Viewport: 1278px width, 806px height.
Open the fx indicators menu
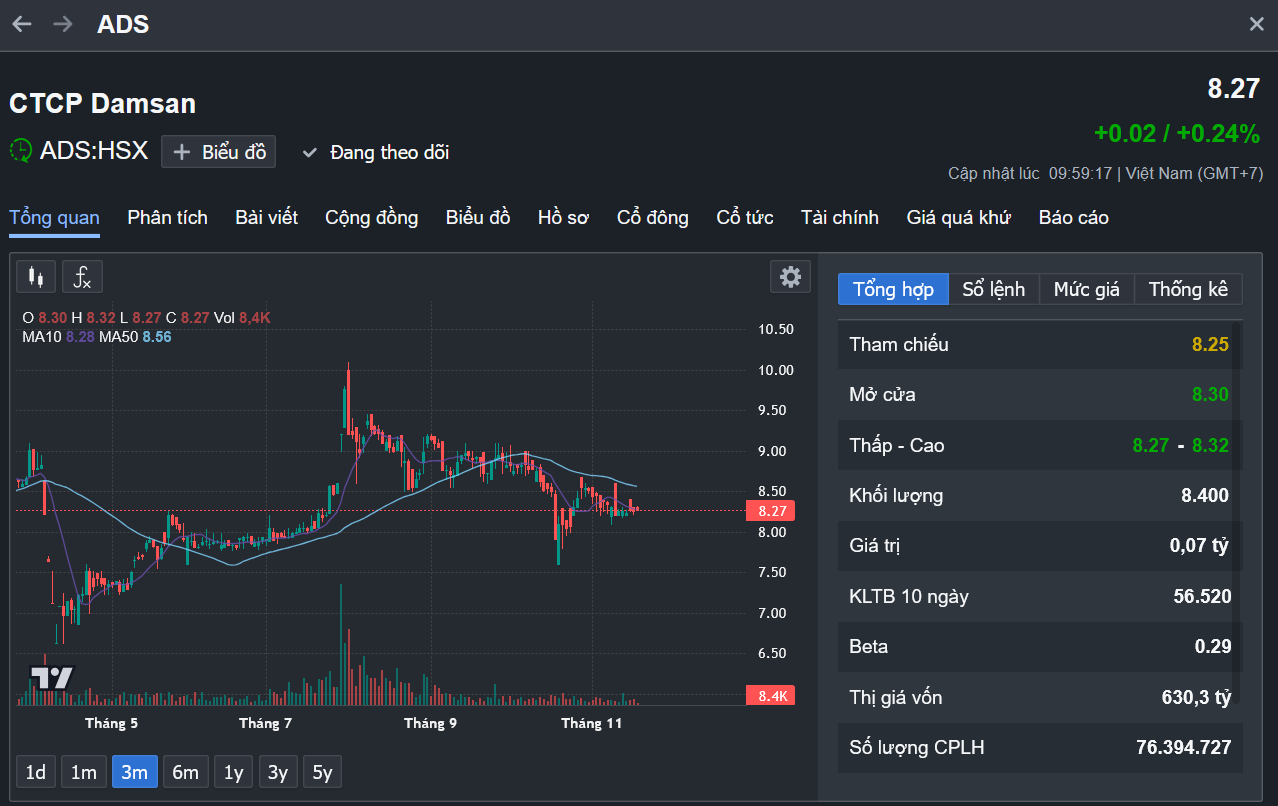pos(83,276)
